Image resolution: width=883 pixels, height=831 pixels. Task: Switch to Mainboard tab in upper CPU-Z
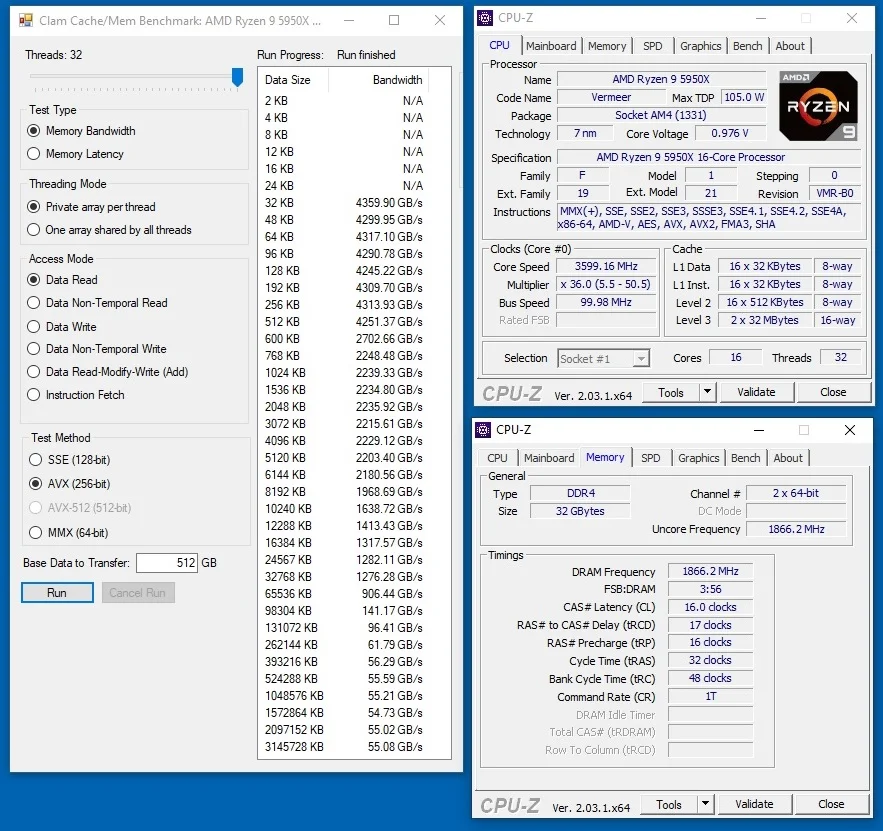pos(551,46)
